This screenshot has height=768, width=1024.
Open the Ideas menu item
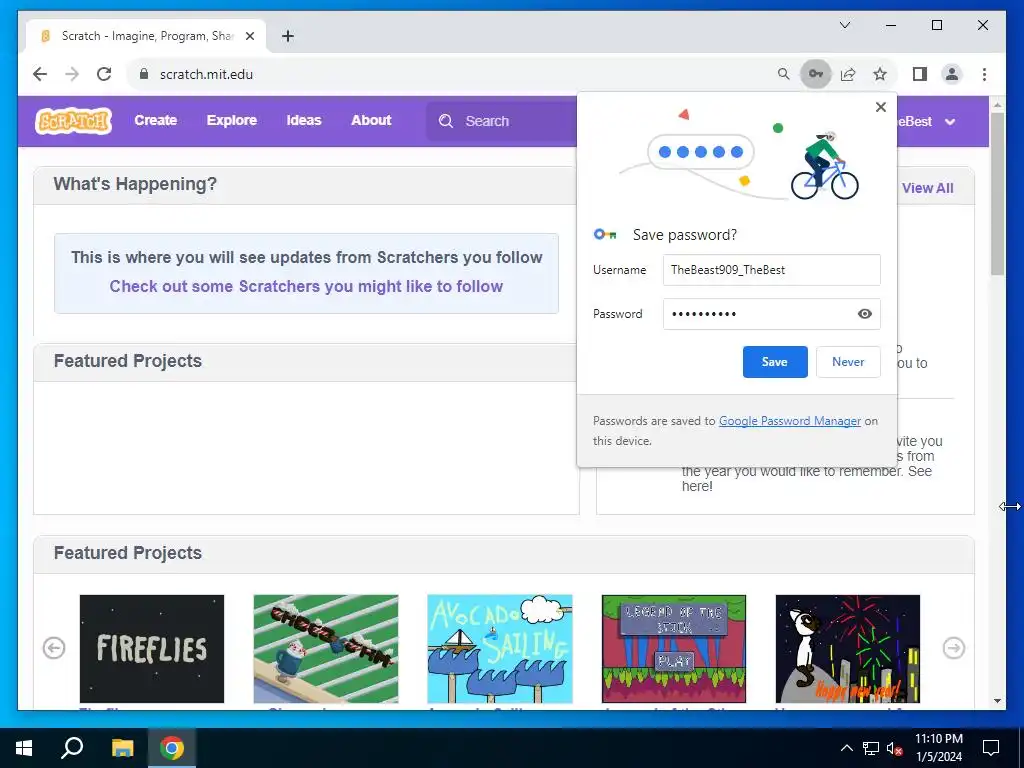coord(304,121)
